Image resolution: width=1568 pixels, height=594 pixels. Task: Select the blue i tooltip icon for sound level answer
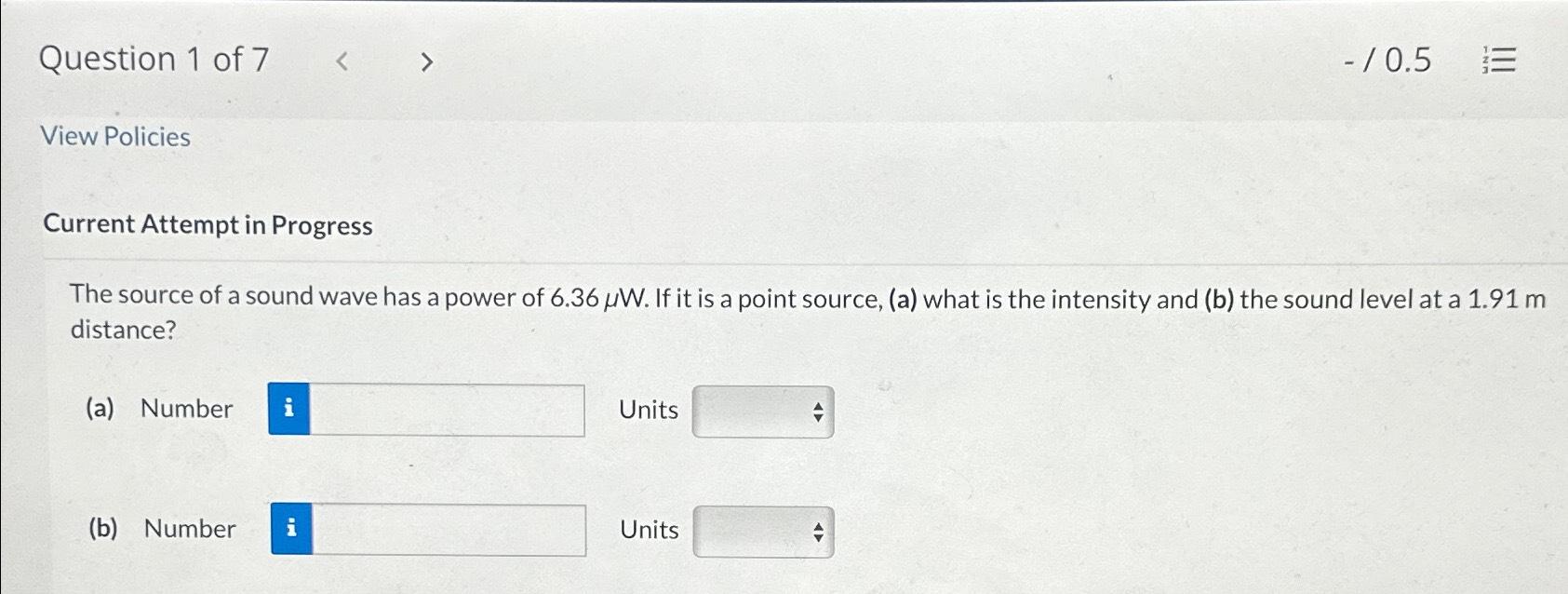tap(290, 529)
